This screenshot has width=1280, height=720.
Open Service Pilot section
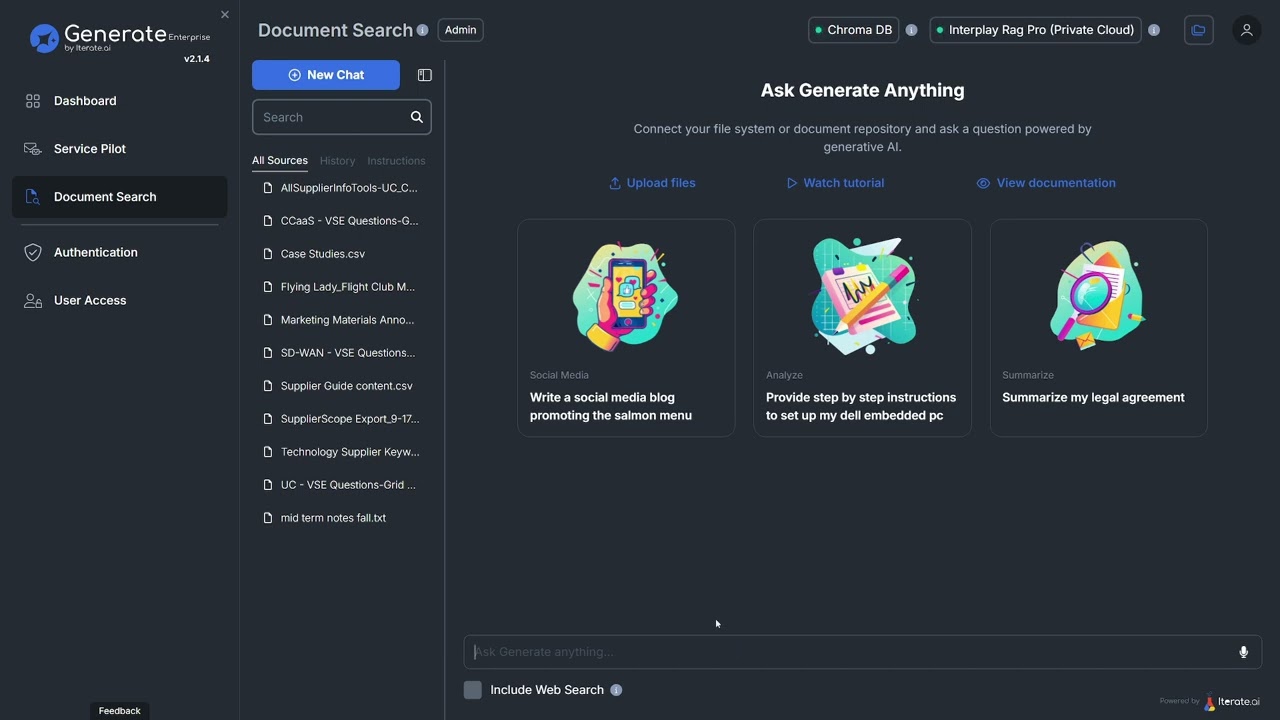119,149
